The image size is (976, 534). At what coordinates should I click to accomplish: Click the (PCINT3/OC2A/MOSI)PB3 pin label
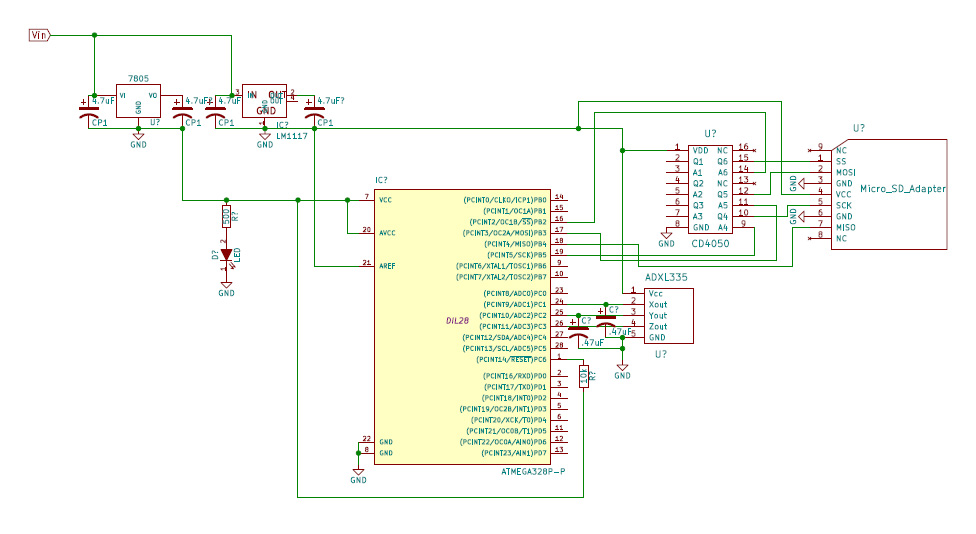pyautogui.click(x=505, y=233)
